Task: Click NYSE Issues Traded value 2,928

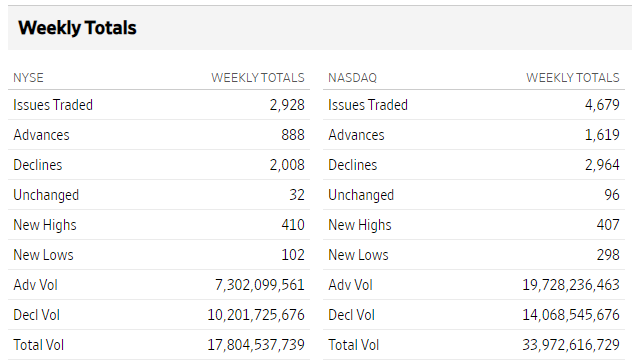Action: pos(287,105)
